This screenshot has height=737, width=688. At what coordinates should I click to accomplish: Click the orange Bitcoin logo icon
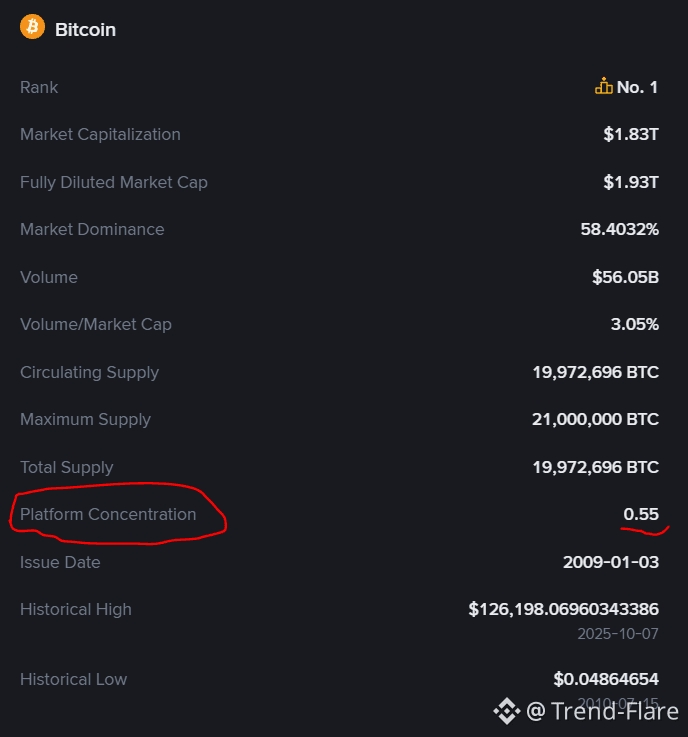[32, 27]
